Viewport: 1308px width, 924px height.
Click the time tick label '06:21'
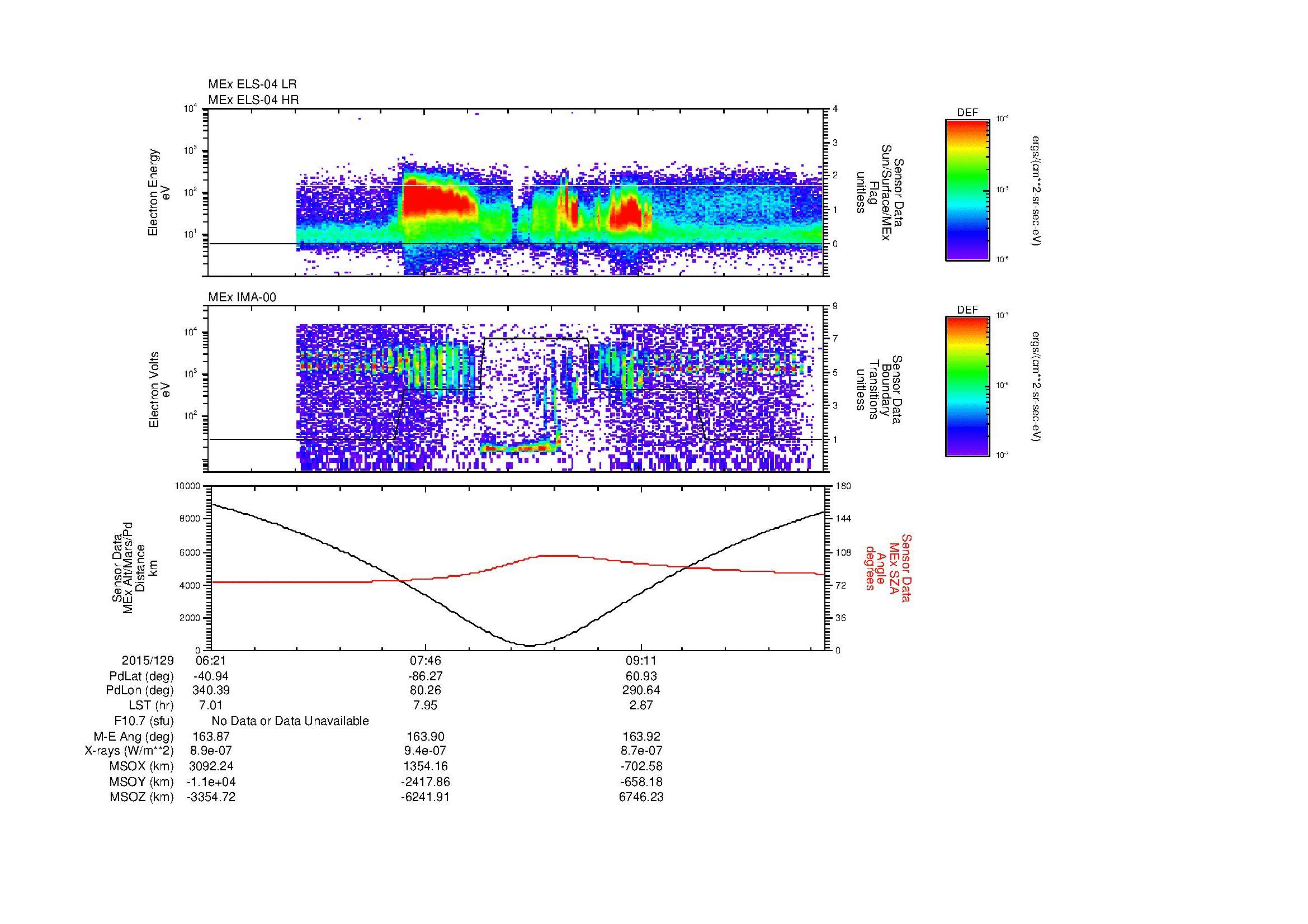coord(210,660)
